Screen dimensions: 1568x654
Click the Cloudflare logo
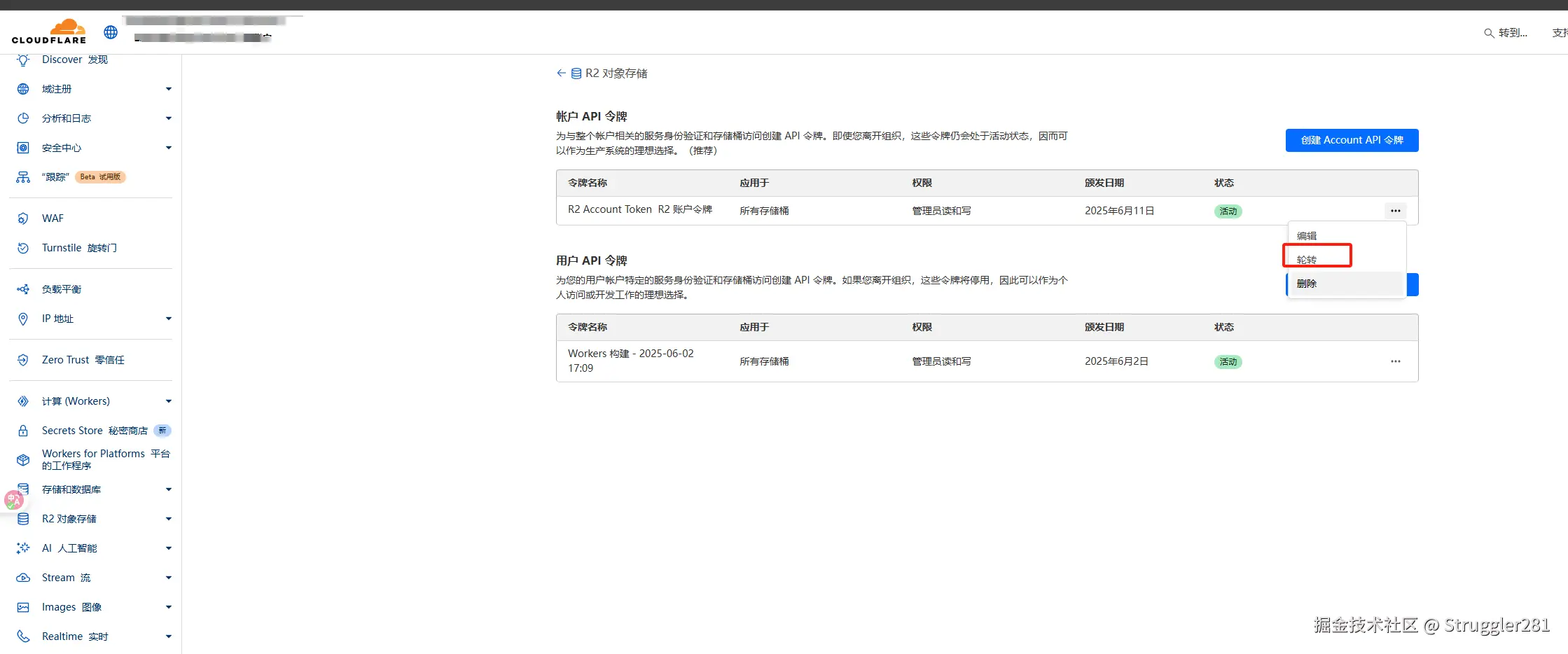pyautogui.click(x=49, y=32)
